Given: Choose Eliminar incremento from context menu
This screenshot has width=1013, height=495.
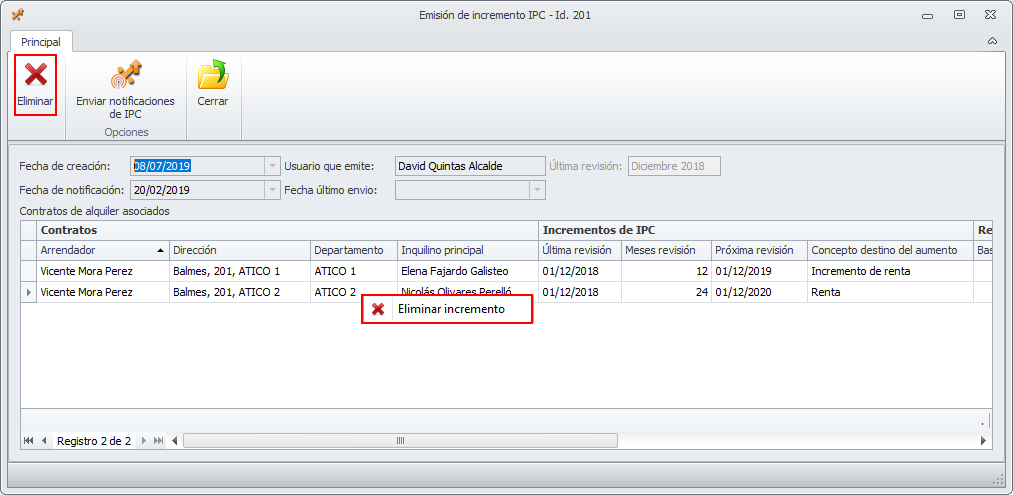Looking at the screenshot, I should click(447, 310).
